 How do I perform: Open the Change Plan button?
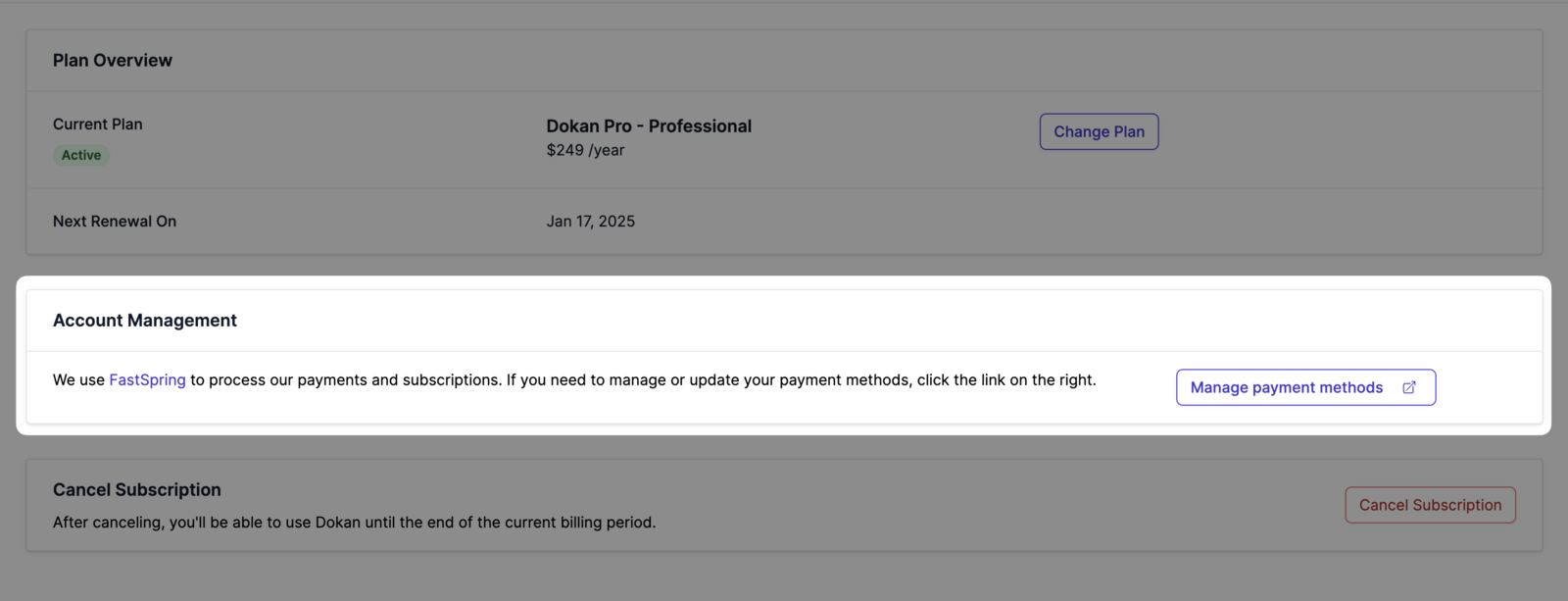[1099, 131]
